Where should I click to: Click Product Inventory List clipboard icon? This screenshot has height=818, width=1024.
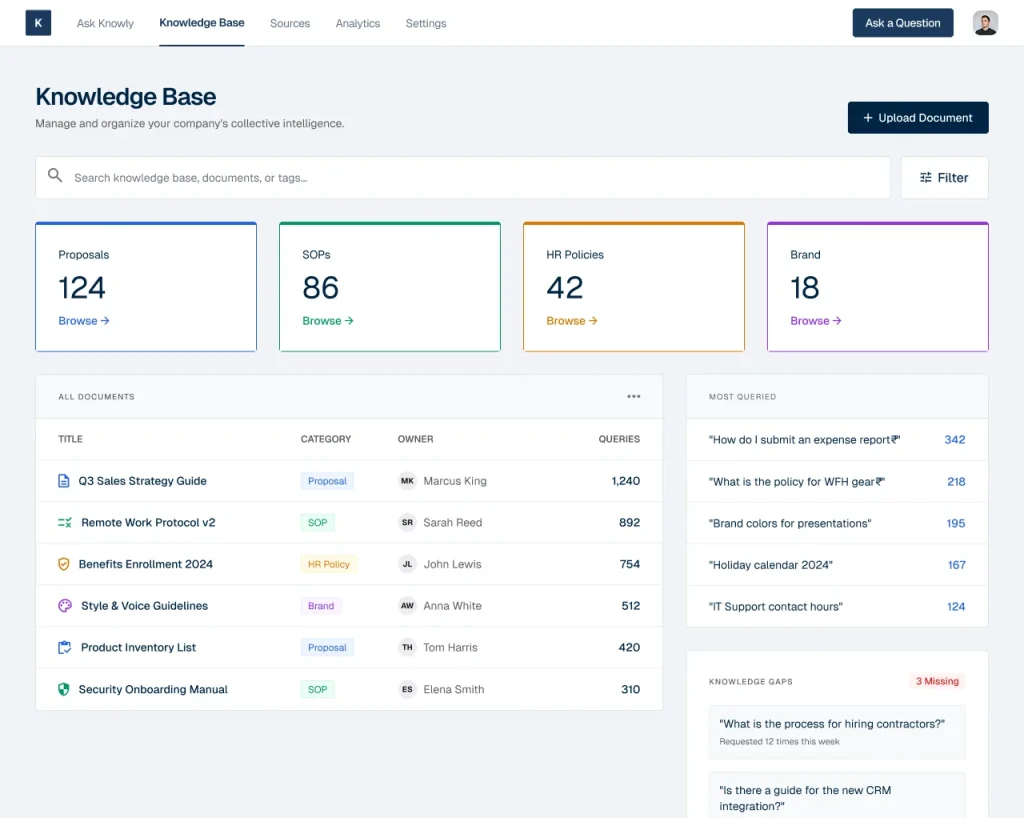65,648
